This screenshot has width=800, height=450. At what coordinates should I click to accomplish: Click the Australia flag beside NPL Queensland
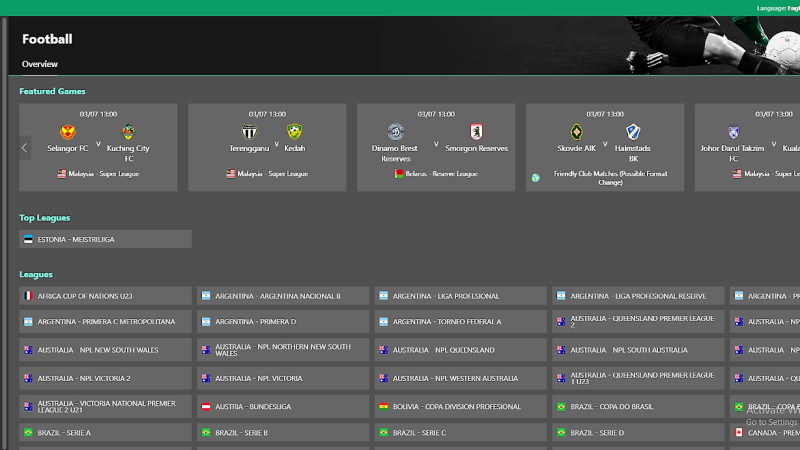coord(383,350)
